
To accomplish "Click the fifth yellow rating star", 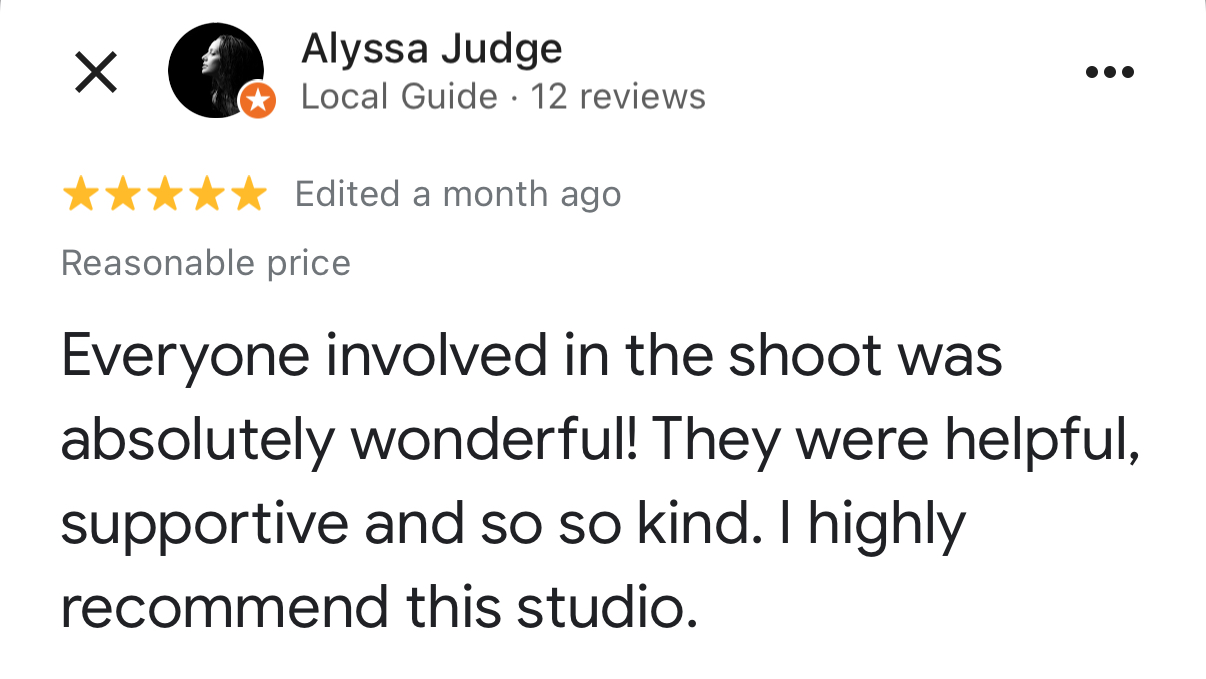I will (248, 194).
